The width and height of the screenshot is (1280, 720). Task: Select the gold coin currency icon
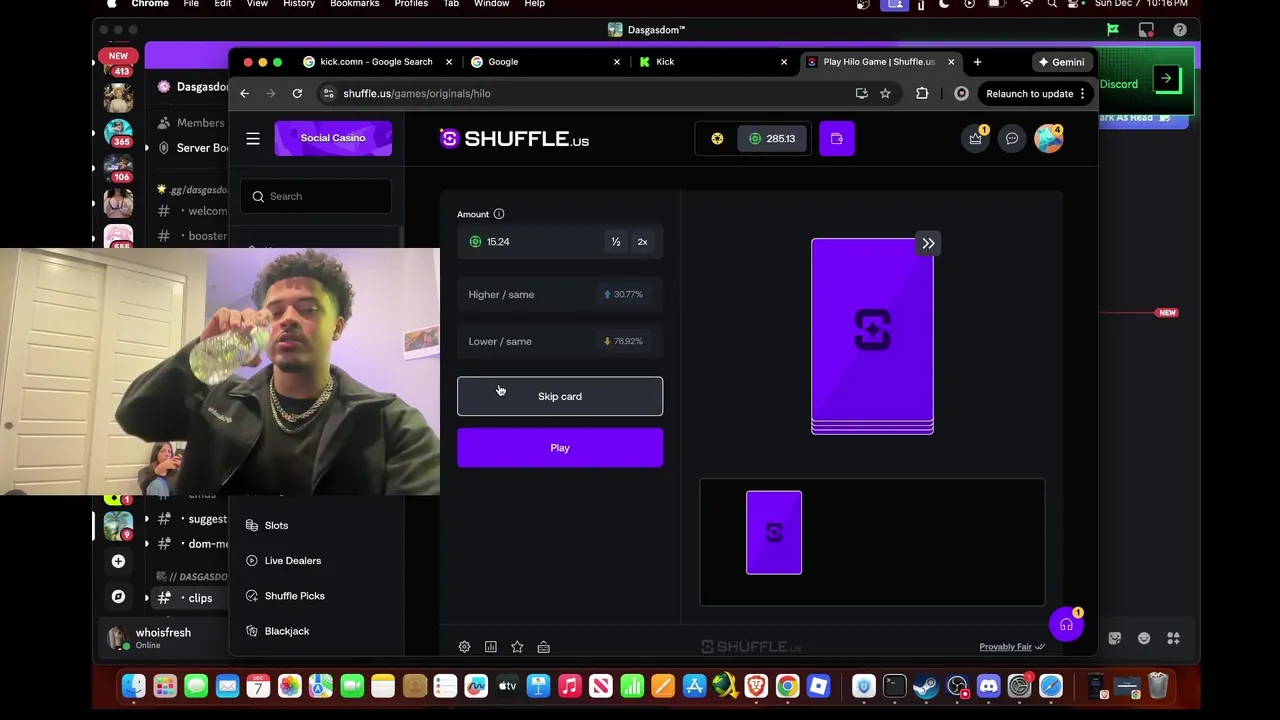click(x=717, y=138)
